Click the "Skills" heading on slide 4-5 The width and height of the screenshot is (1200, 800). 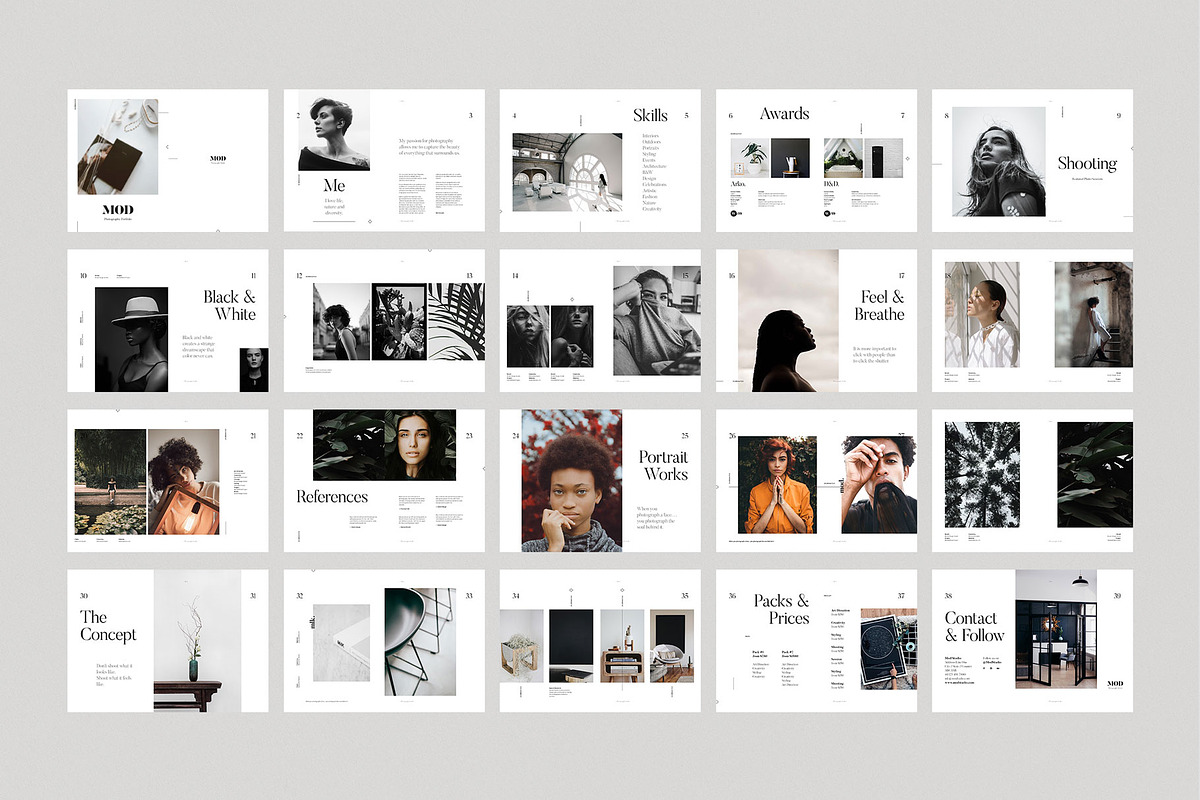coord(650,116)
